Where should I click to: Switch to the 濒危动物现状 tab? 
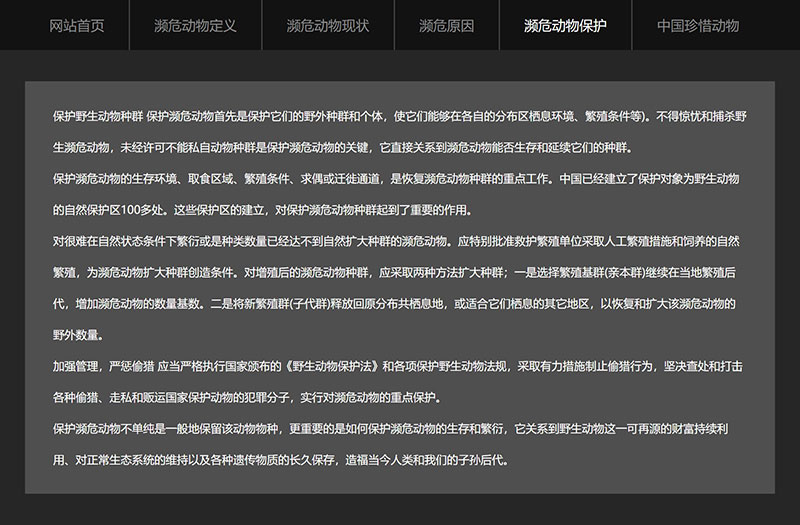pyautogui.click(x=327, y=25)
